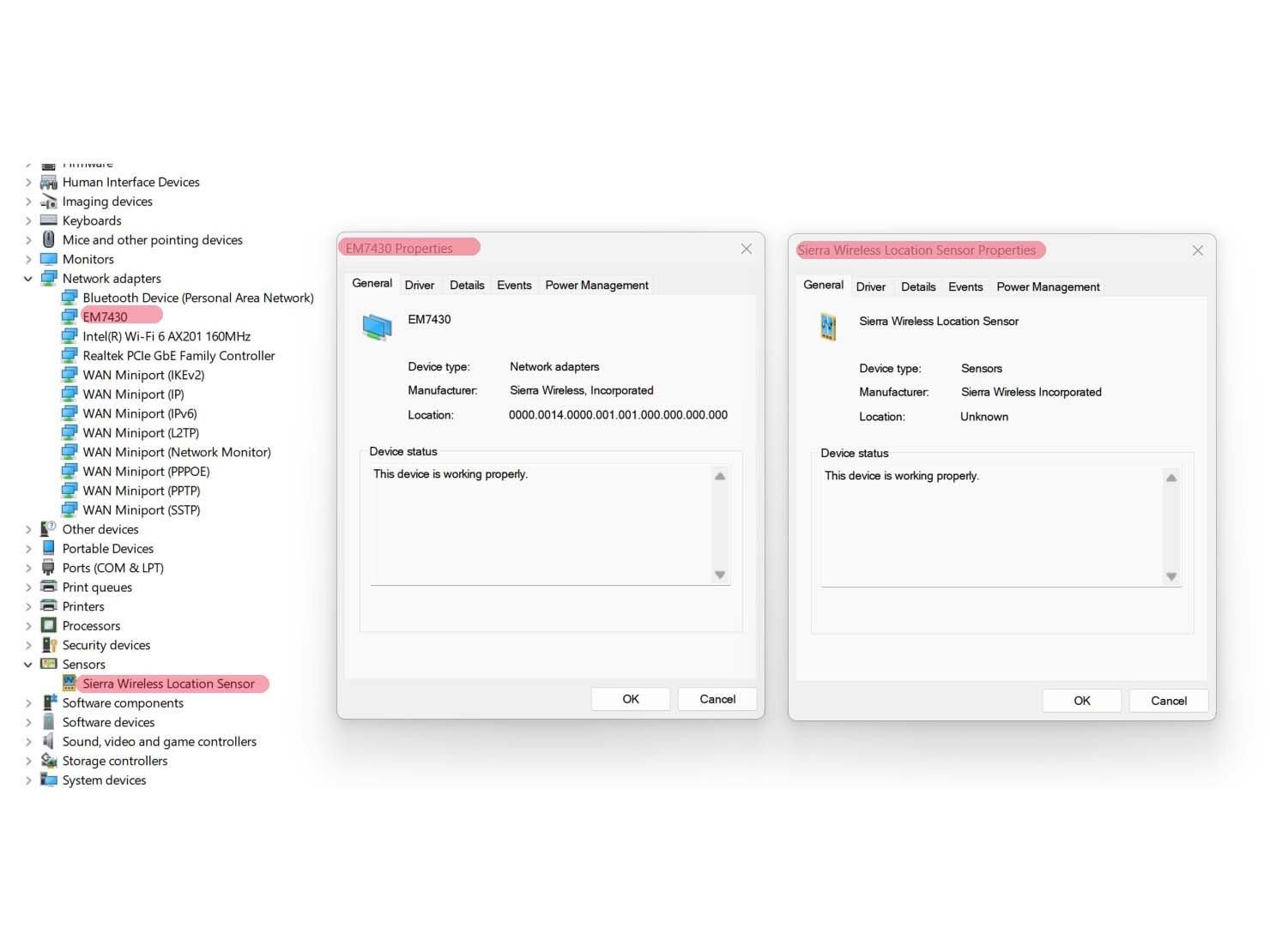Click the Ports (COM & LPT) icon
1270x952 pixels.
(x=49, y=568)
